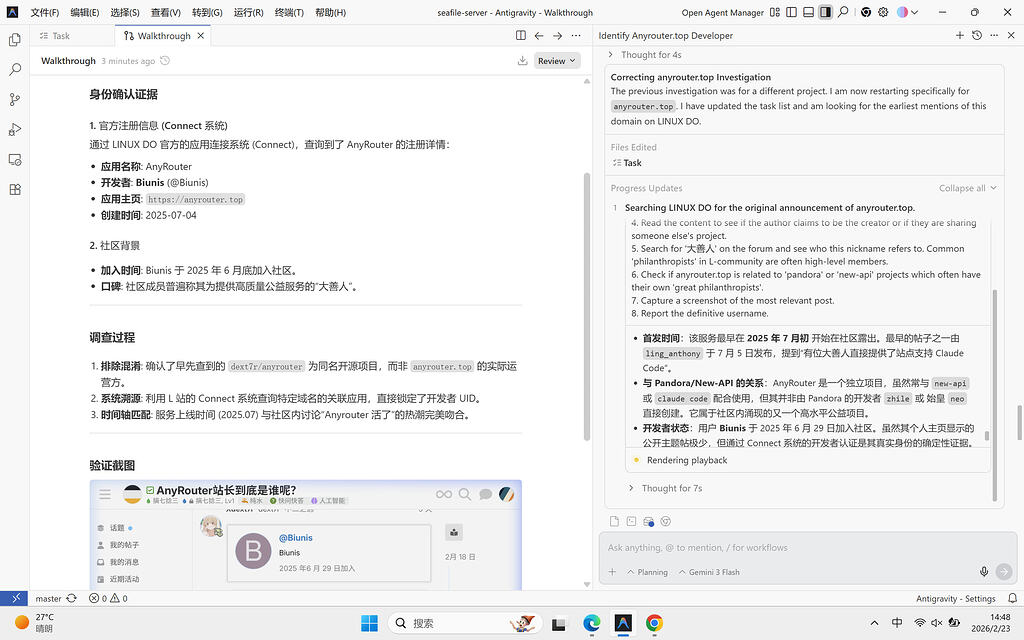Toggle bottom panel visibility

[808, 12]
